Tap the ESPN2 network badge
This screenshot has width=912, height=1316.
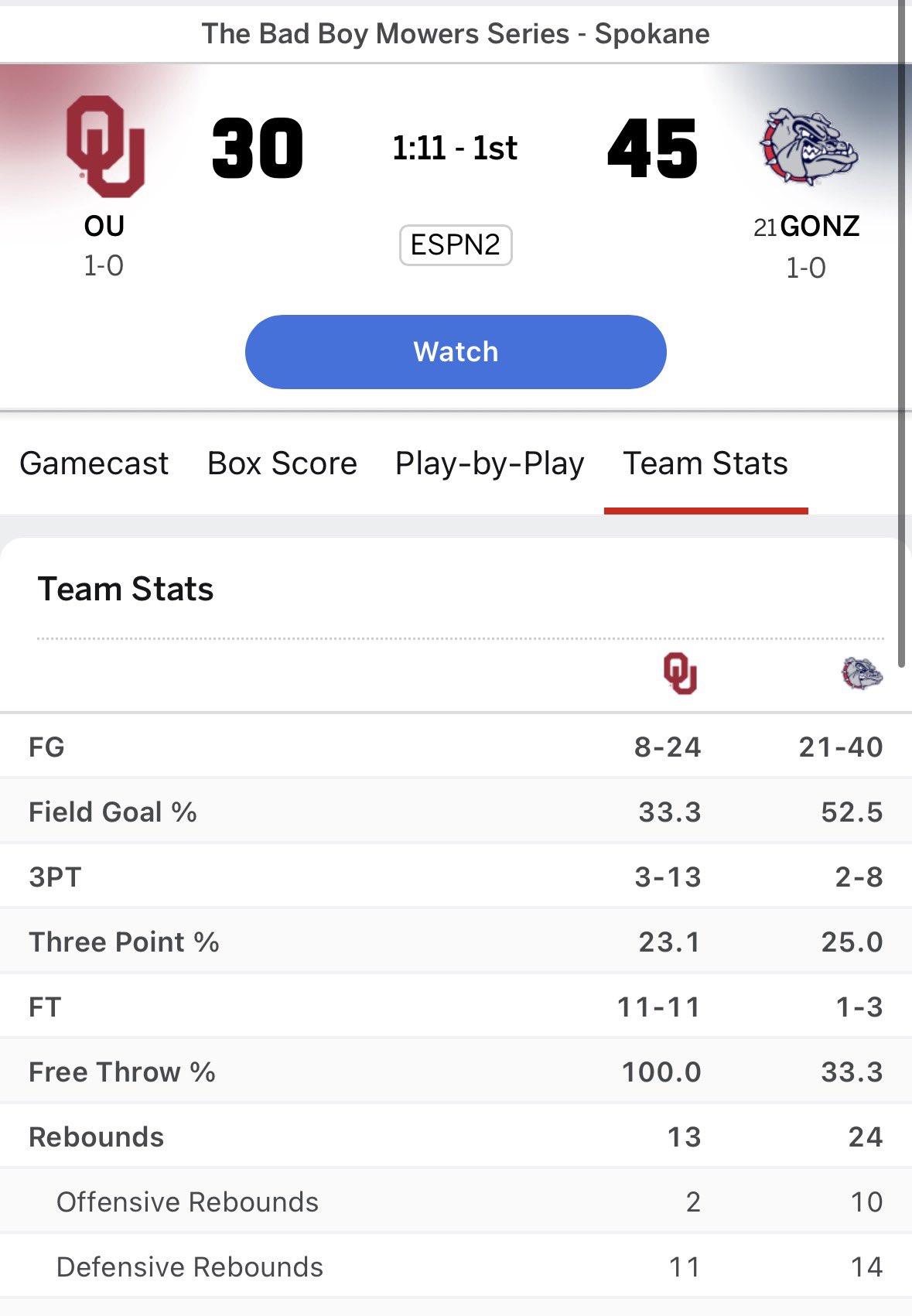456,245
